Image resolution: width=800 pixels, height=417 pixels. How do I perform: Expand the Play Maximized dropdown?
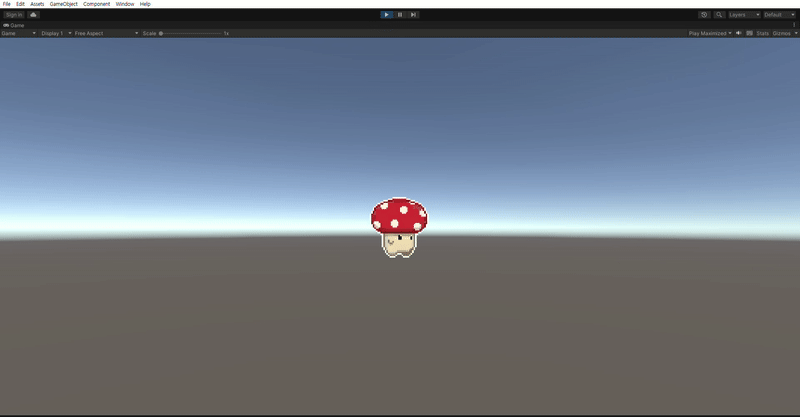[710, 33]
